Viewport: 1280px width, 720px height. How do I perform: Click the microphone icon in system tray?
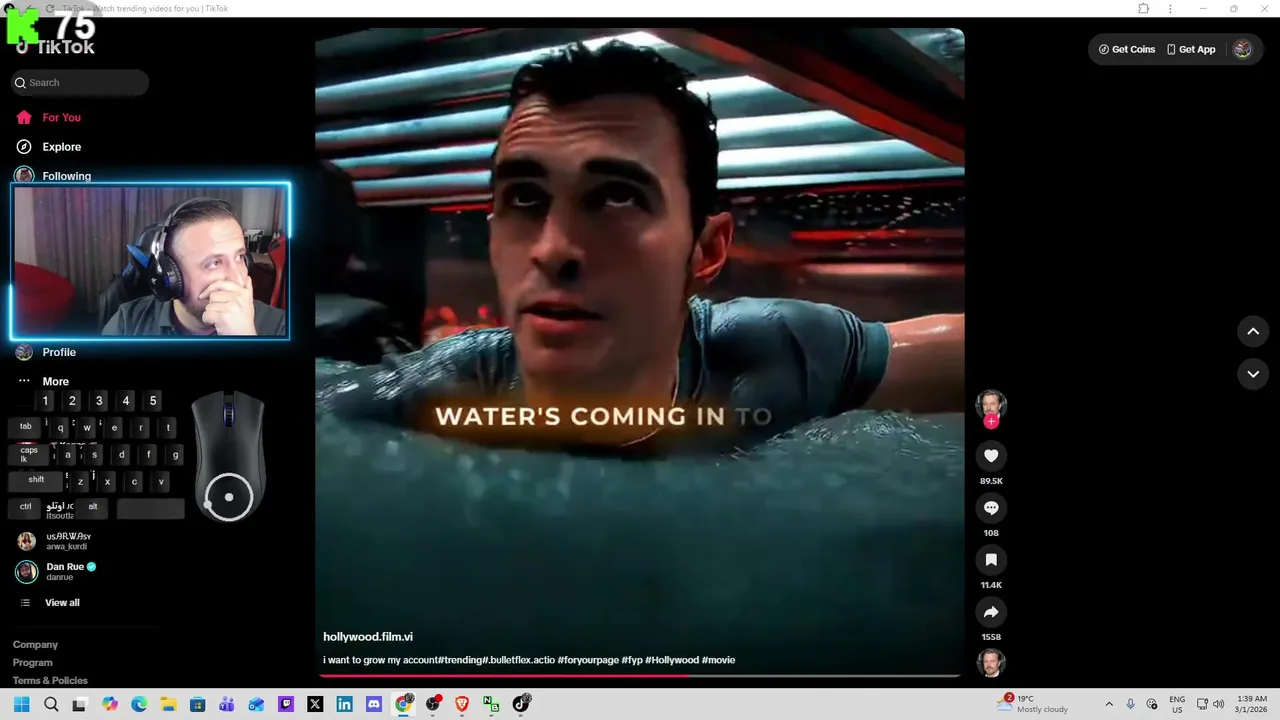[x=1131, y=704]
